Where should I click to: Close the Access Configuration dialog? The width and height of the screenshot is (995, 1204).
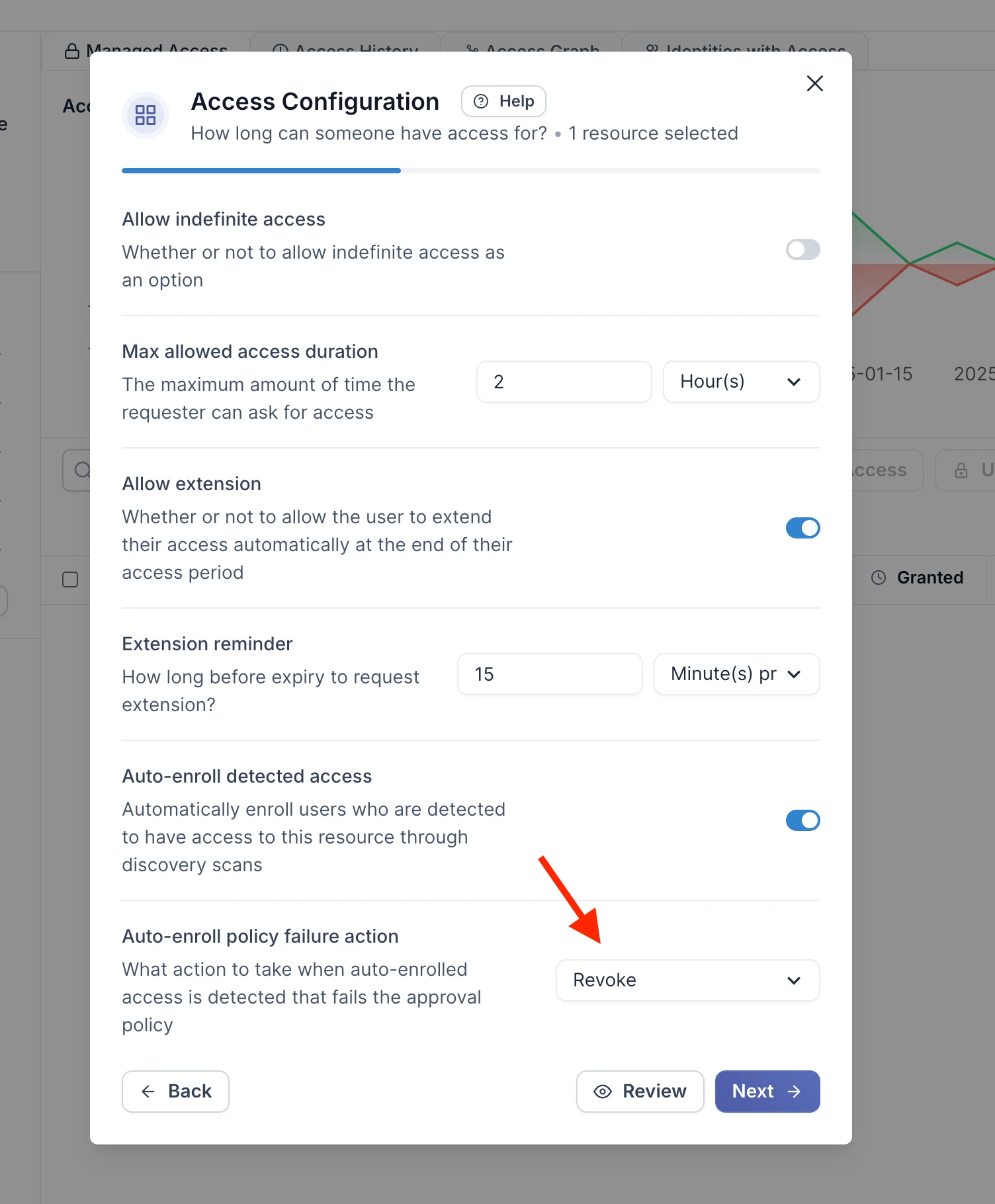(x=815, y=83)
